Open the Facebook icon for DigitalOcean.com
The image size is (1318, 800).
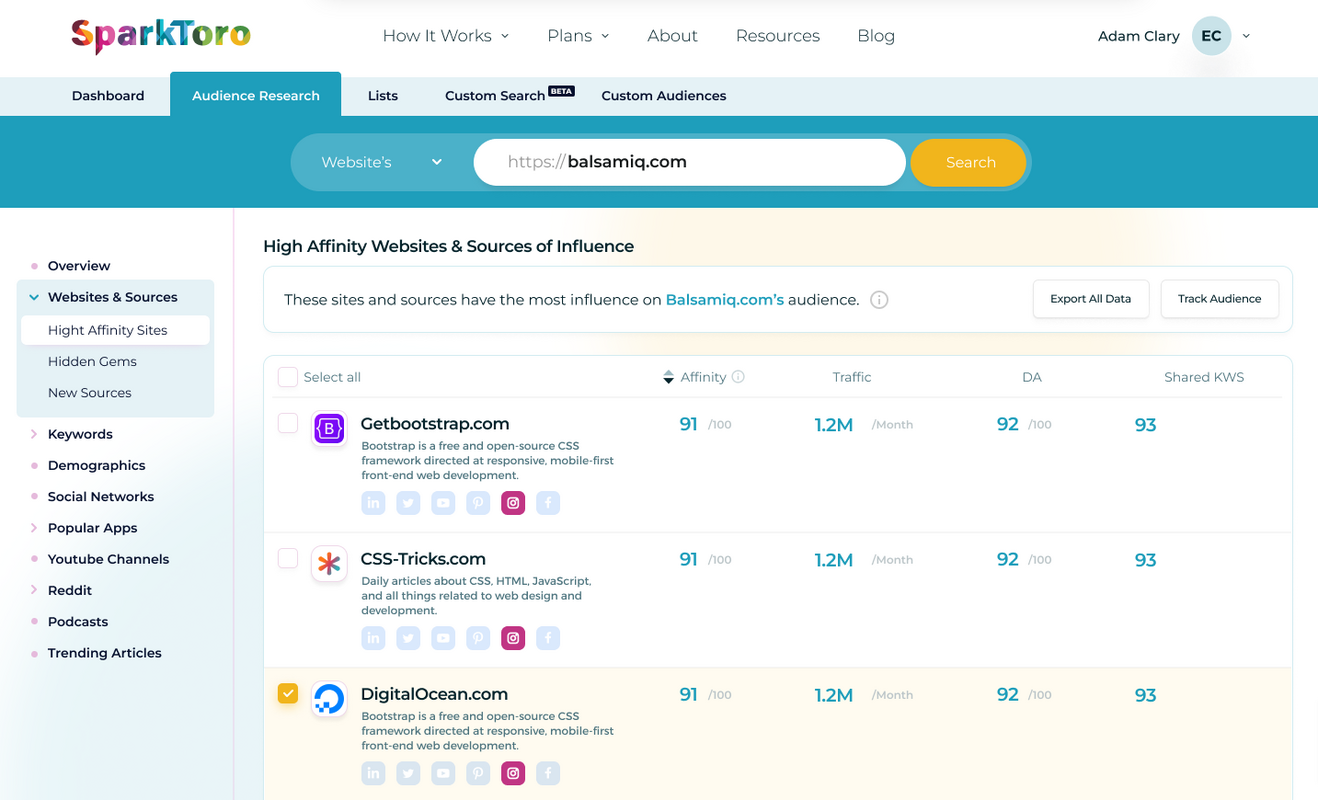pos(548,773)
